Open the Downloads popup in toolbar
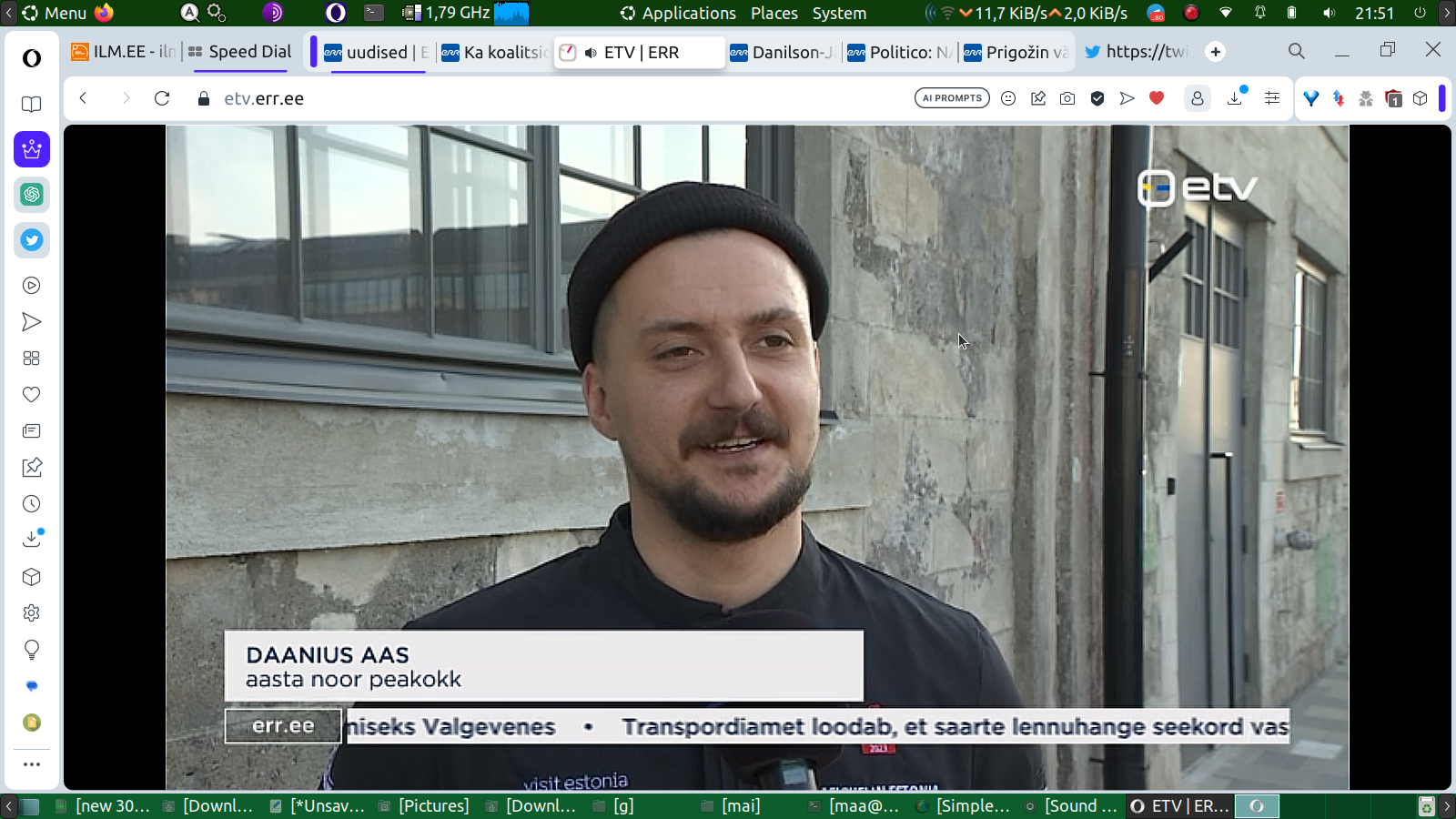Screen dimensions: 1456x819 (x=1235, y=98)
